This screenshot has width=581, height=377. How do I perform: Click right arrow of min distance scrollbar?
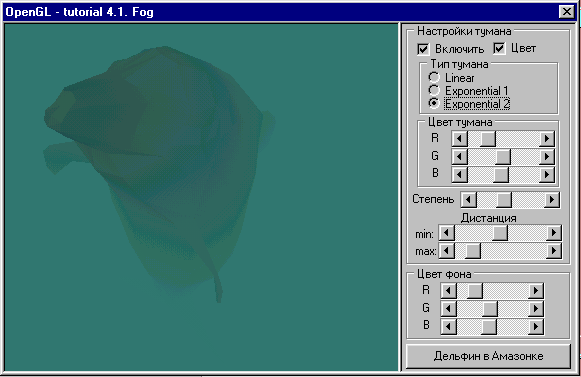point(554,233)
